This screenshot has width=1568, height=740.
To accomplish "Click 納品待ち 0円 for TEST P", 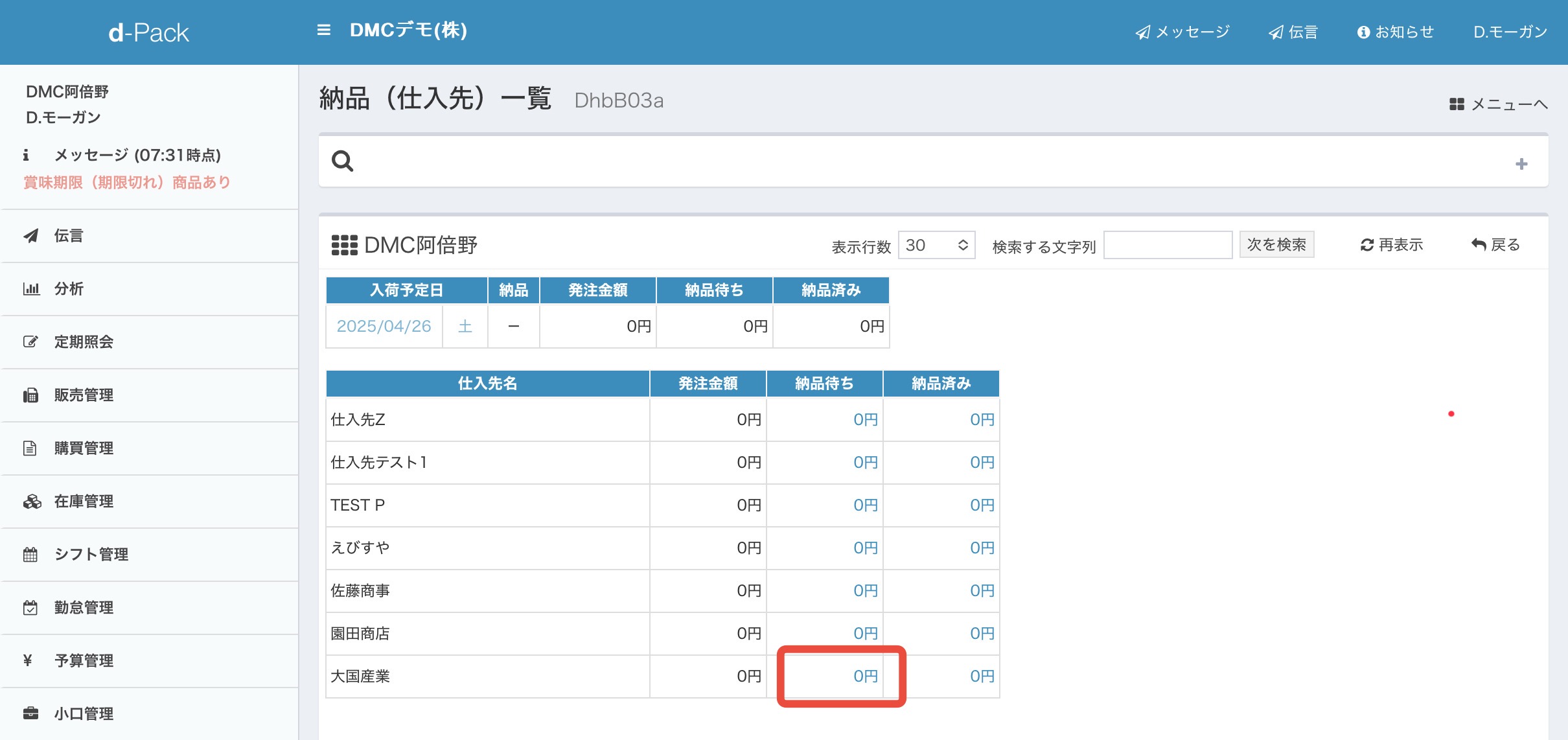I will pos(865,505).
